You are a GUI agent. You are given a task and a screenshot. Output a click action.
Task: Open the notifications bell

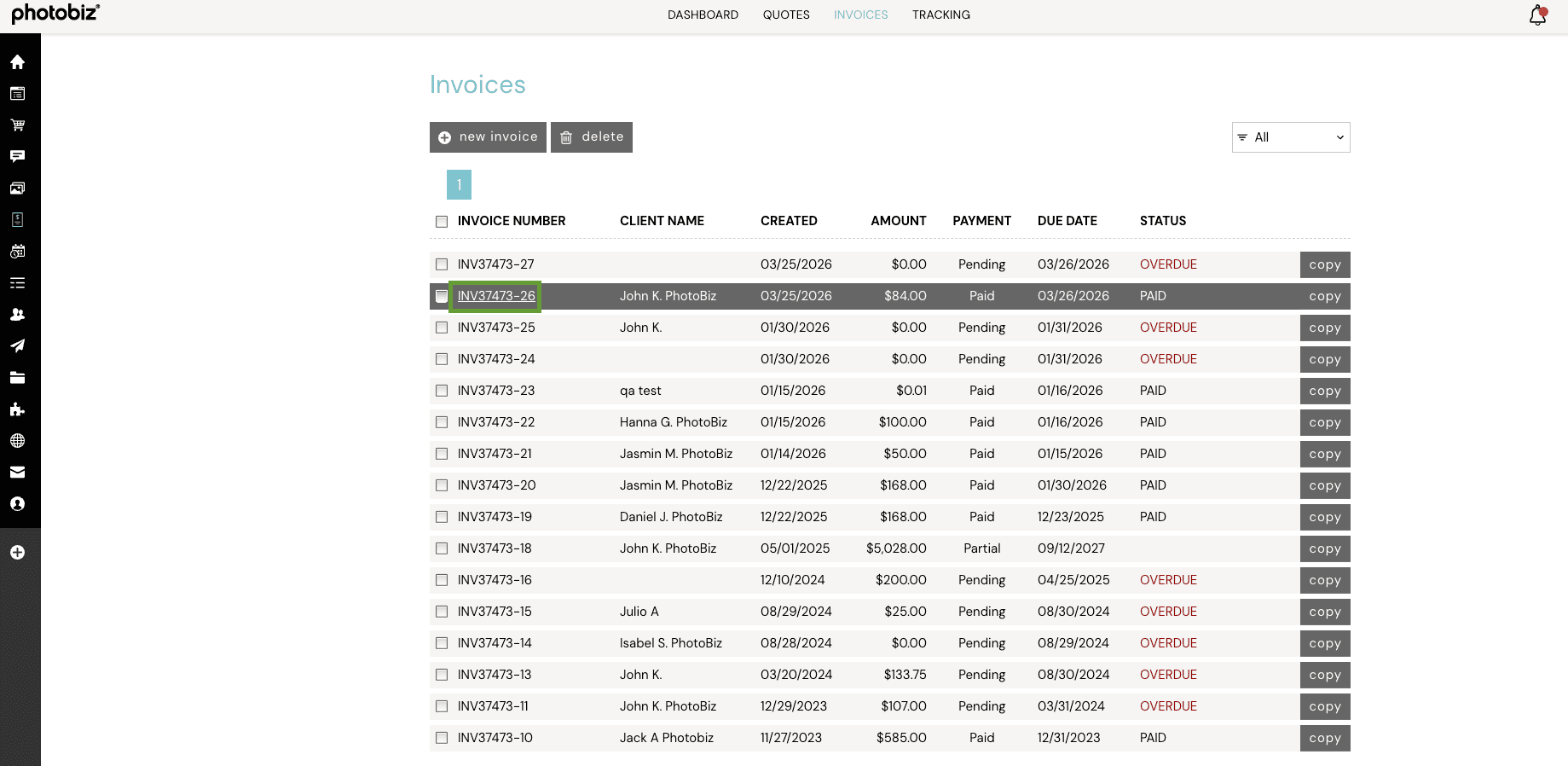point(1538,15)
